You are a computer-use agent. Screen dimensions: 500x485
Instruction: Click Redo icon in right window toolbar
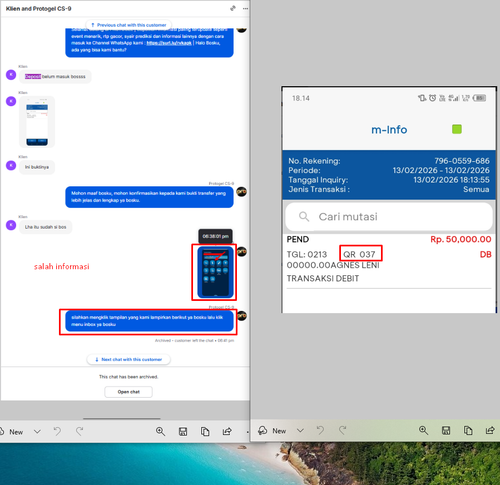342,430
